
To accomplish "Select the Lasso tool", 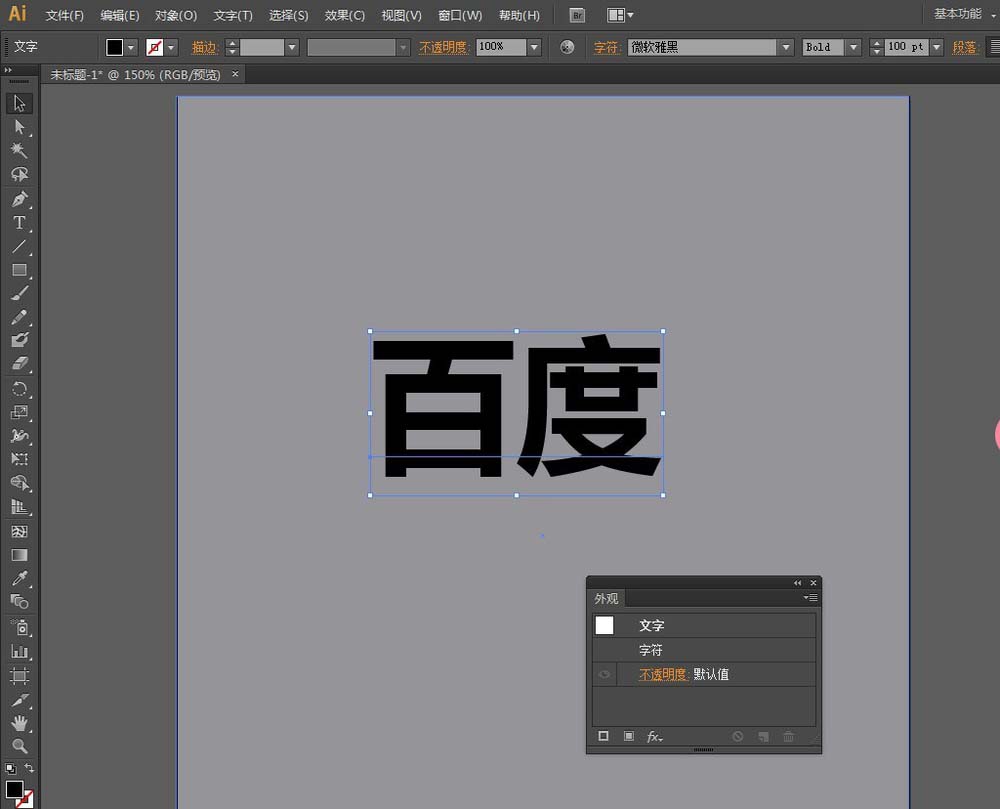I will point(19,174).
